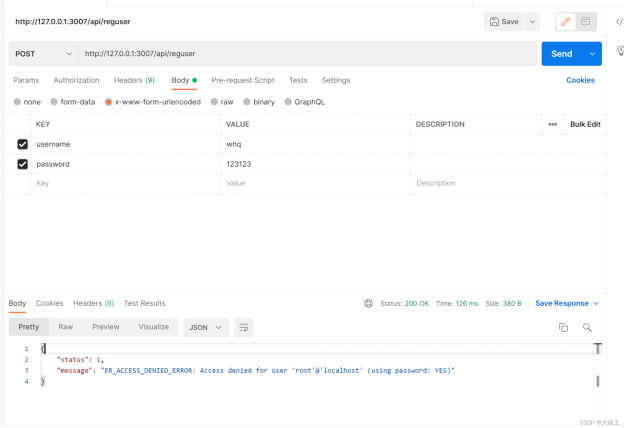Open the Cookies link
This screenshot has height=428, width=624.
[580, 80]
